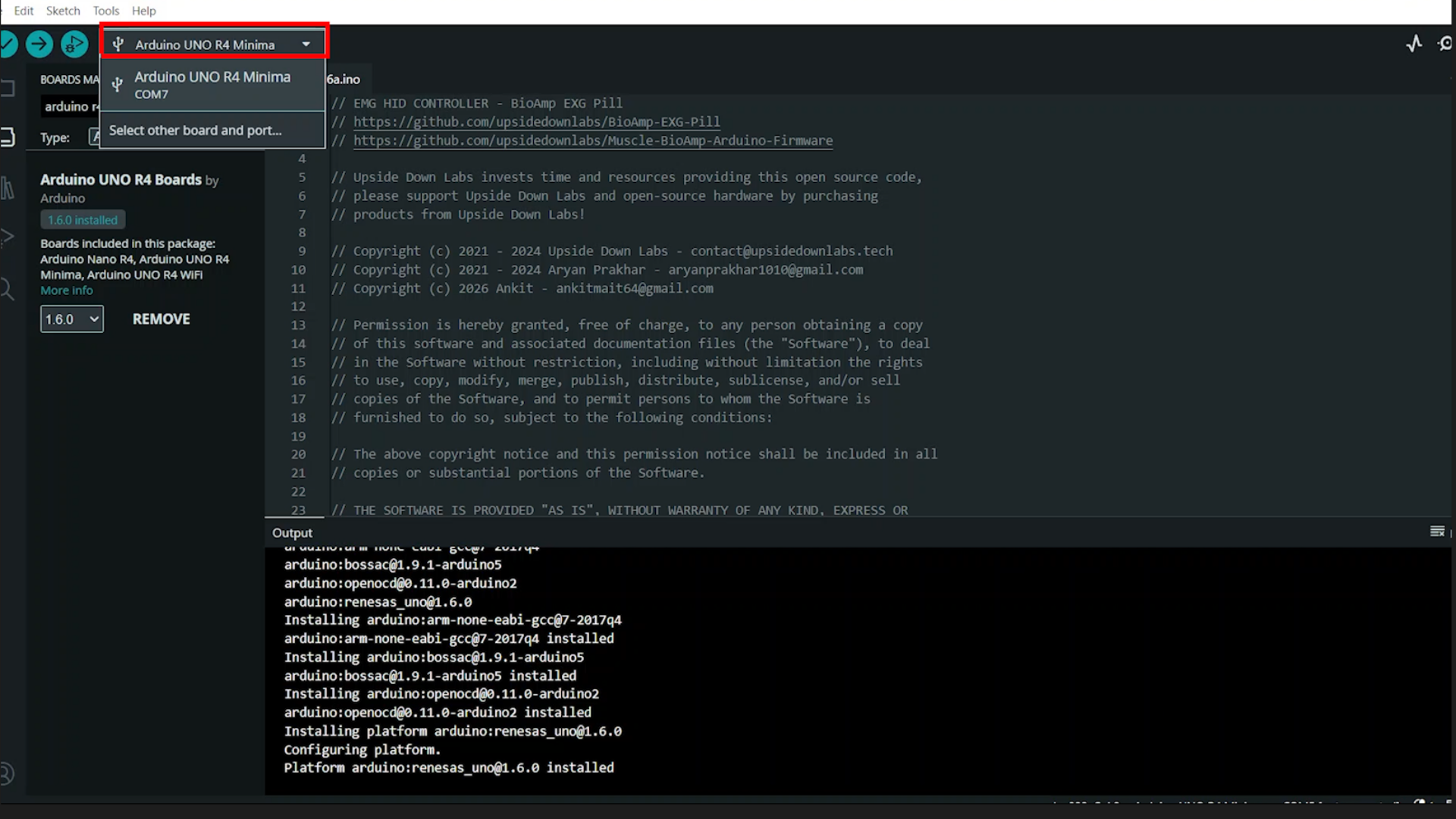The width and height of the screenshot is (1456, 819).
Task: Open the Sketch menu
Action: (x=63, y=11)
